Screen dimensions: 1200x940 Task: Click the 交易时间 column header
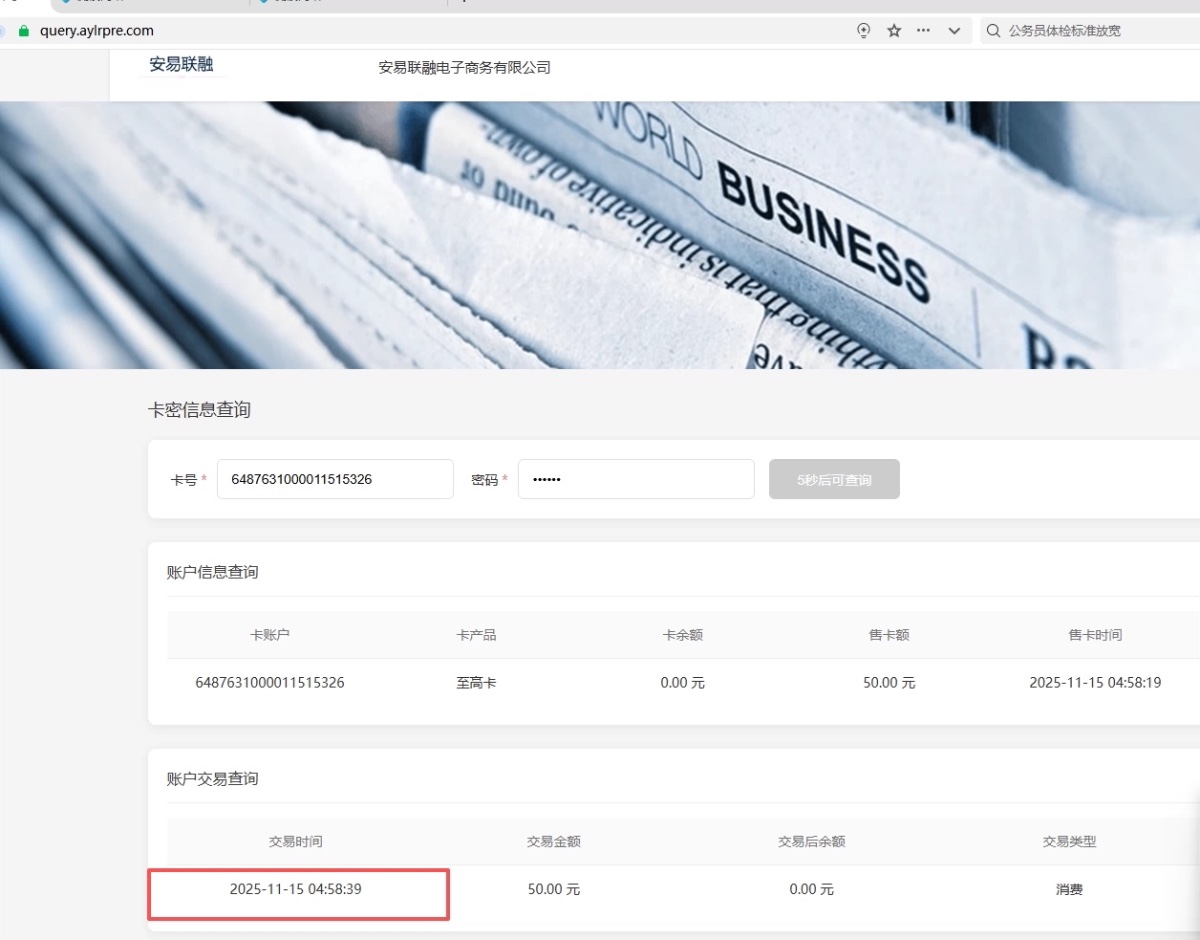(x=295, y=842)
